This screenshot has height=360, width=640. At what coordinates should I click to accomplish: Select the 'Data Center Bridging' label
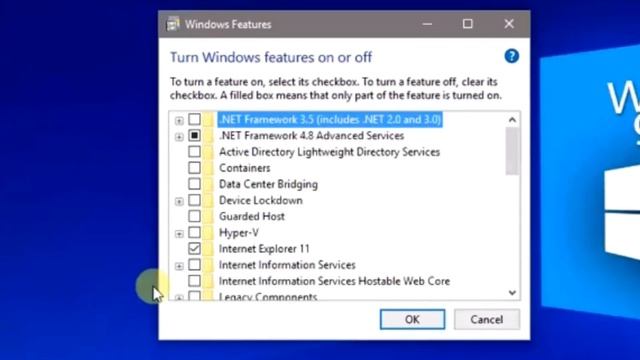(268, 184)
